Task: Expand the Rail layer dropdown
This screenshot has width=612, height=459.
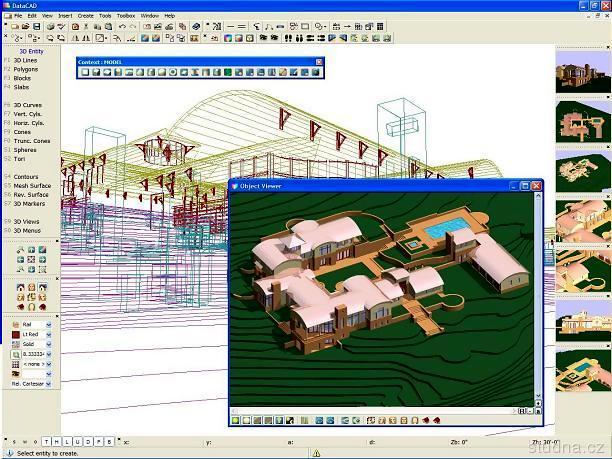Action: [x=48, y=325]
